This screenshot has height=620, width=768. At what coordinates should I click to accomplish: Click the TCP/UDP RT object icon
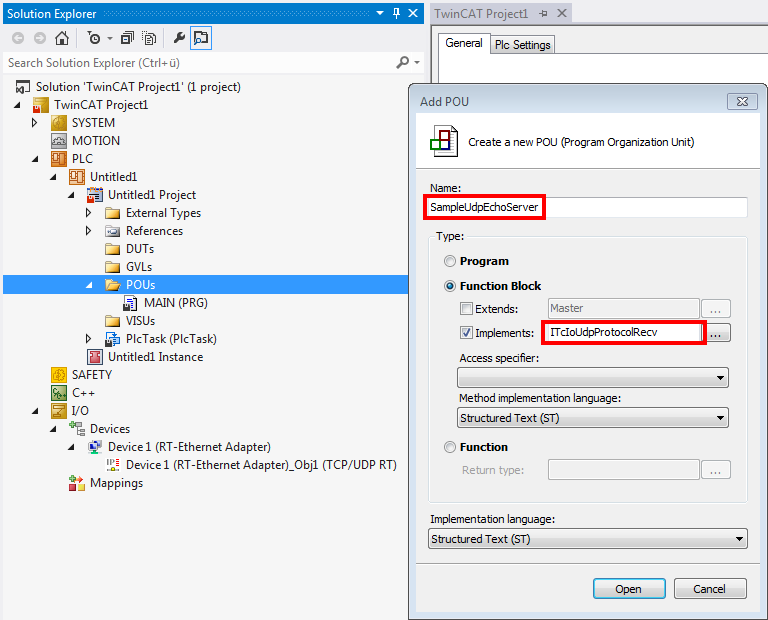[x=113, y=464]
